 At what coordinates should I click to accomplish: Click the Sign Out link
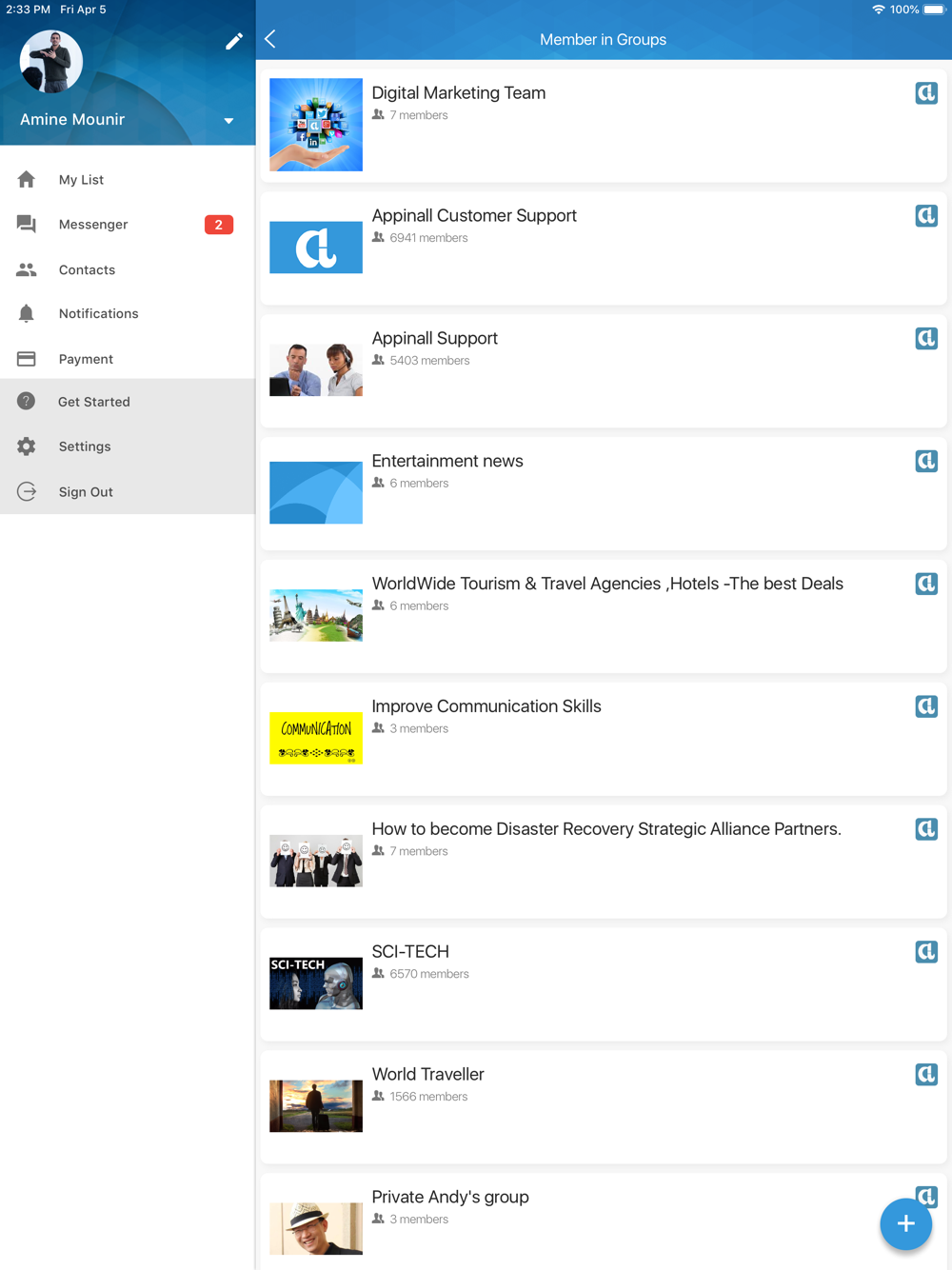click(86, 492)
